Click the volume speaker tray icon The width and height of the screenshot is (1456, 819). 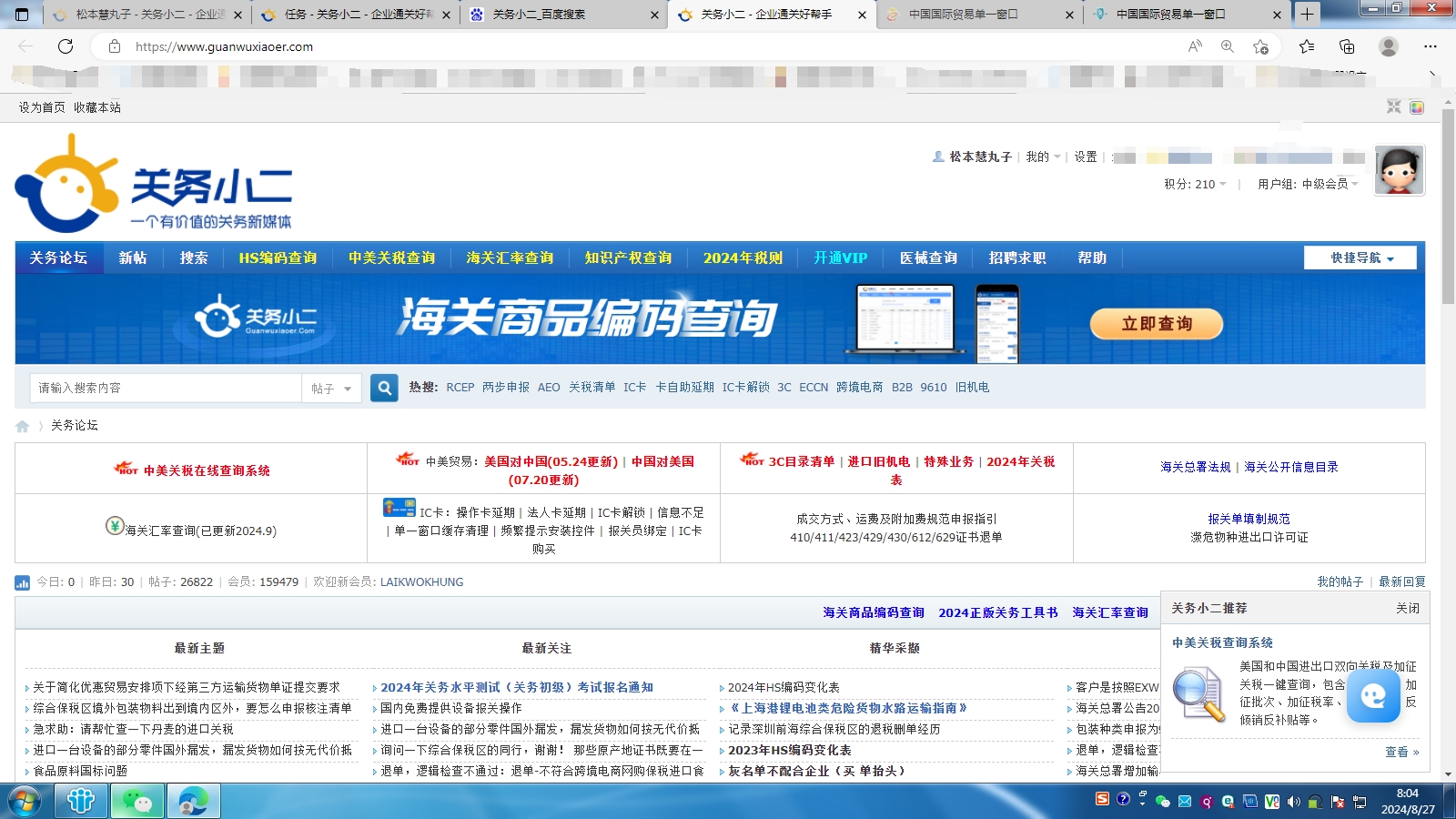pyautogui.click(x=1293, y=802)
